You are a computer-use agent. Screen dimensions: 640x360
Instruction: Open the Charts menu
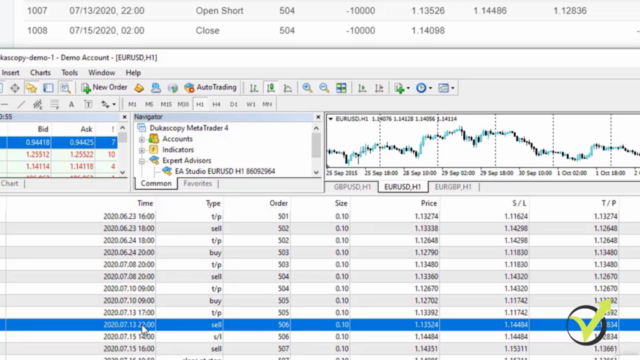40,73
